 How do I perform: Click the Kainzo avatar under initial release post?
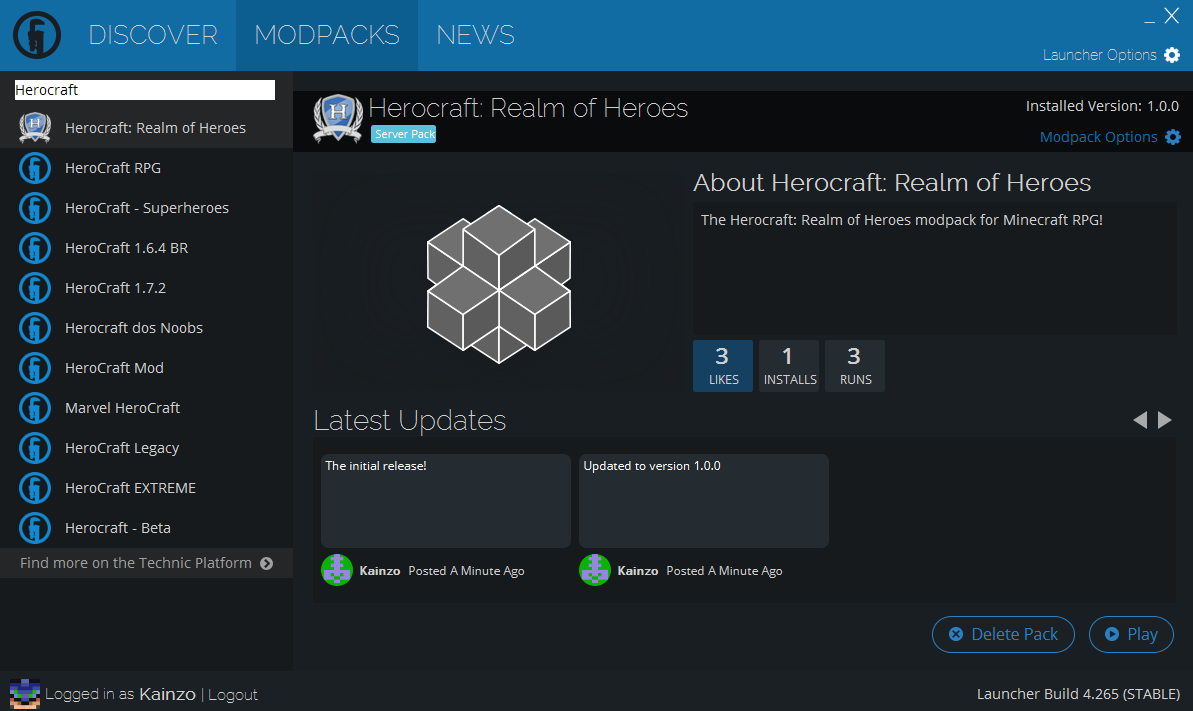tap(336, 570)
